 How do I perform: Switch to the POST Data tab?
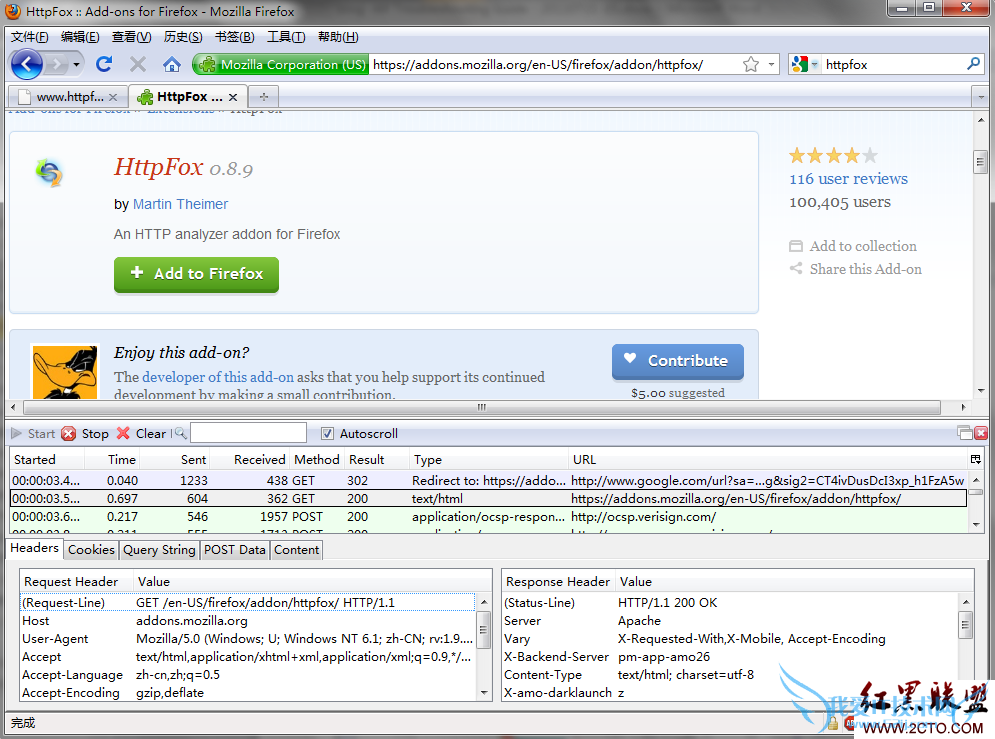[x=235, y=550]
